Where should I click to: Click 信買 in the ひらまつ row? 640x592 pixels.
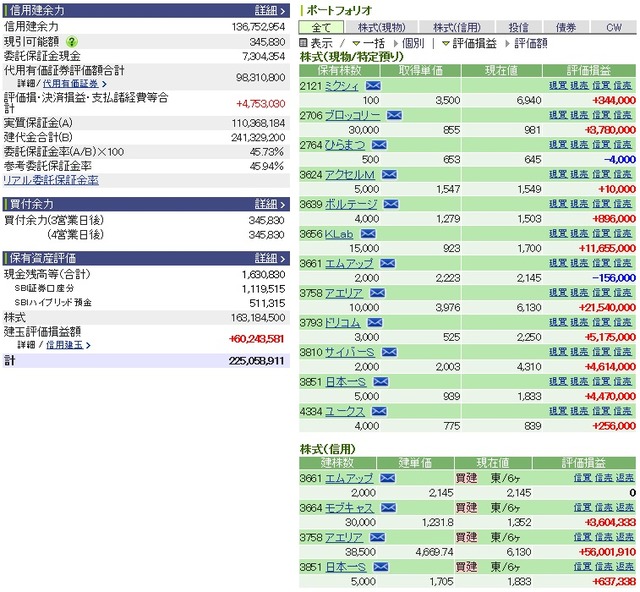point(601,145)
